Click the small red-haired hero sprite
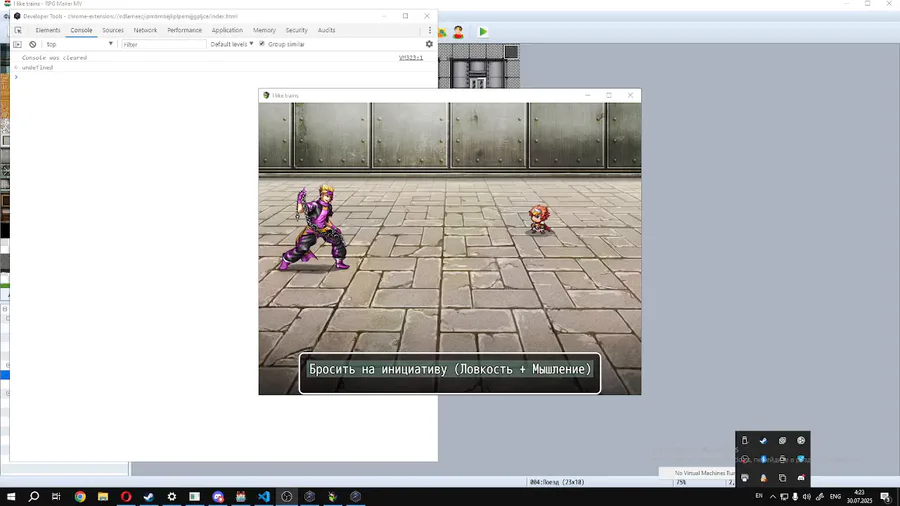 pyautogui.click(x=540, y=220)
